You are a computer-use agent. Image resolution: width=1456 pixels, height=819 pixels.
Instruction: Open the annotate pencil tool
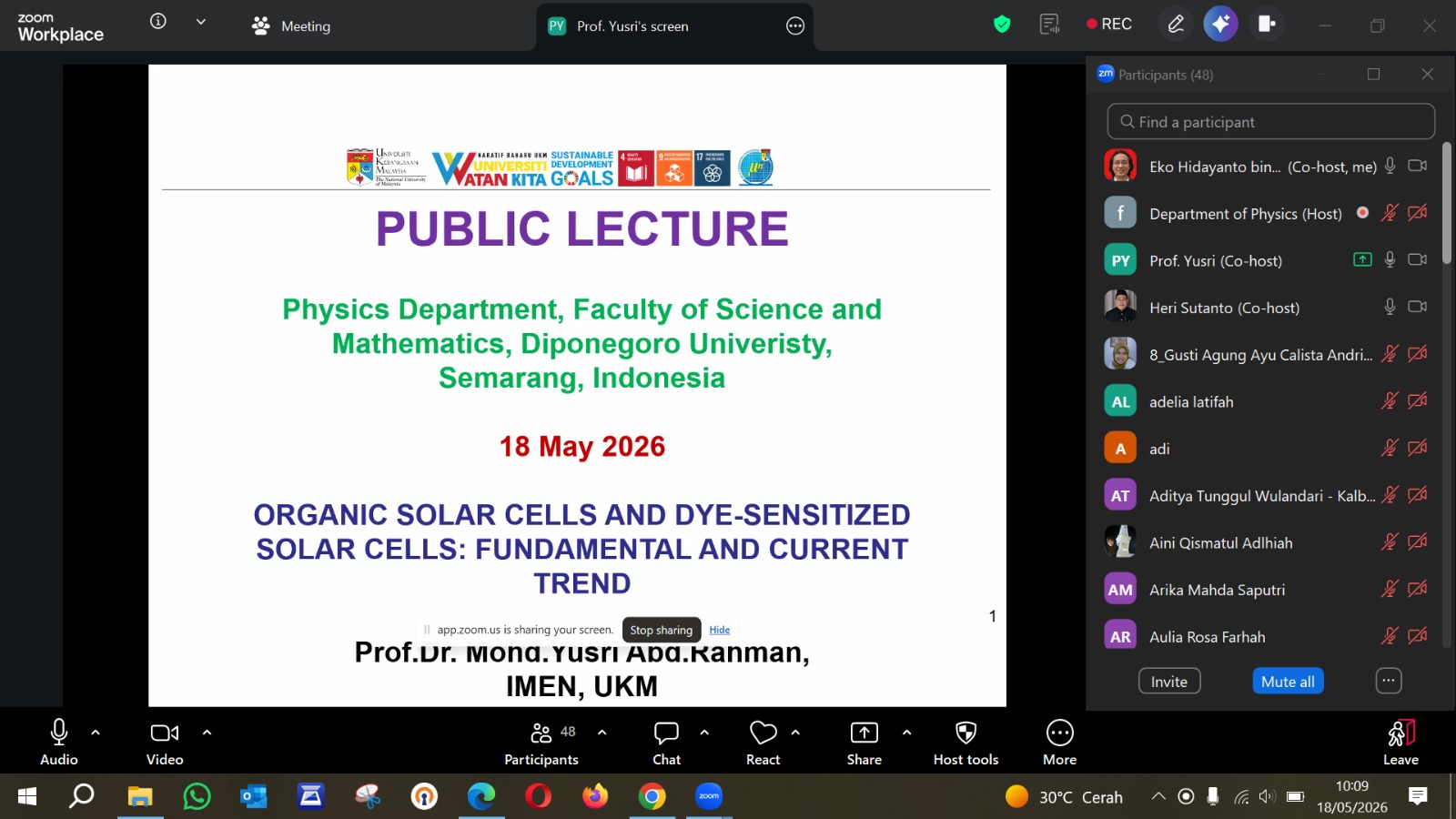1176,25
